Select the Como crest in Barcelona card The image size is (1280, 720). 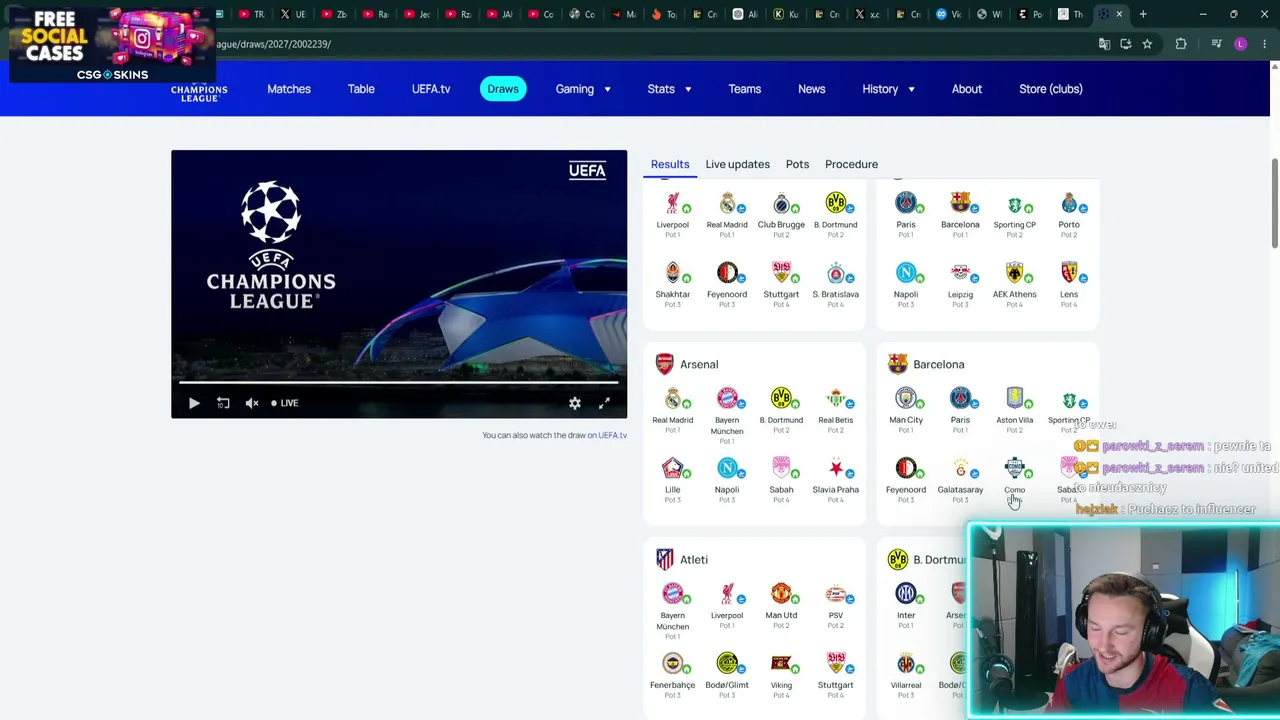(x=1015, y=468)
